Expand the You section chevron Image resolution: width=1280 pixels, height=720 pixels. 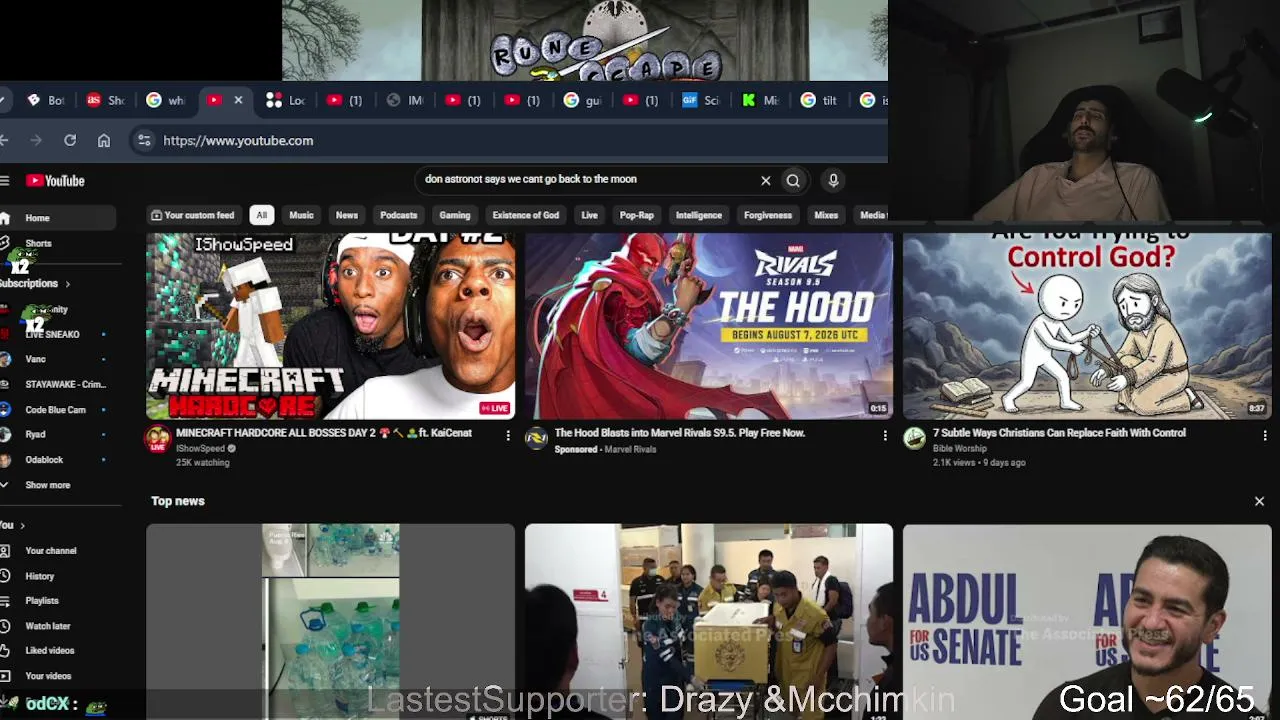coord(22,526)
